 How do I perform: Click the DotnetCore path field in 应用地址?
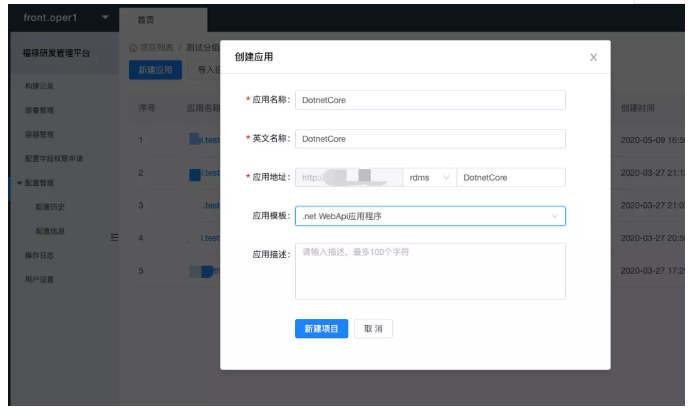(x=511, y=178)
